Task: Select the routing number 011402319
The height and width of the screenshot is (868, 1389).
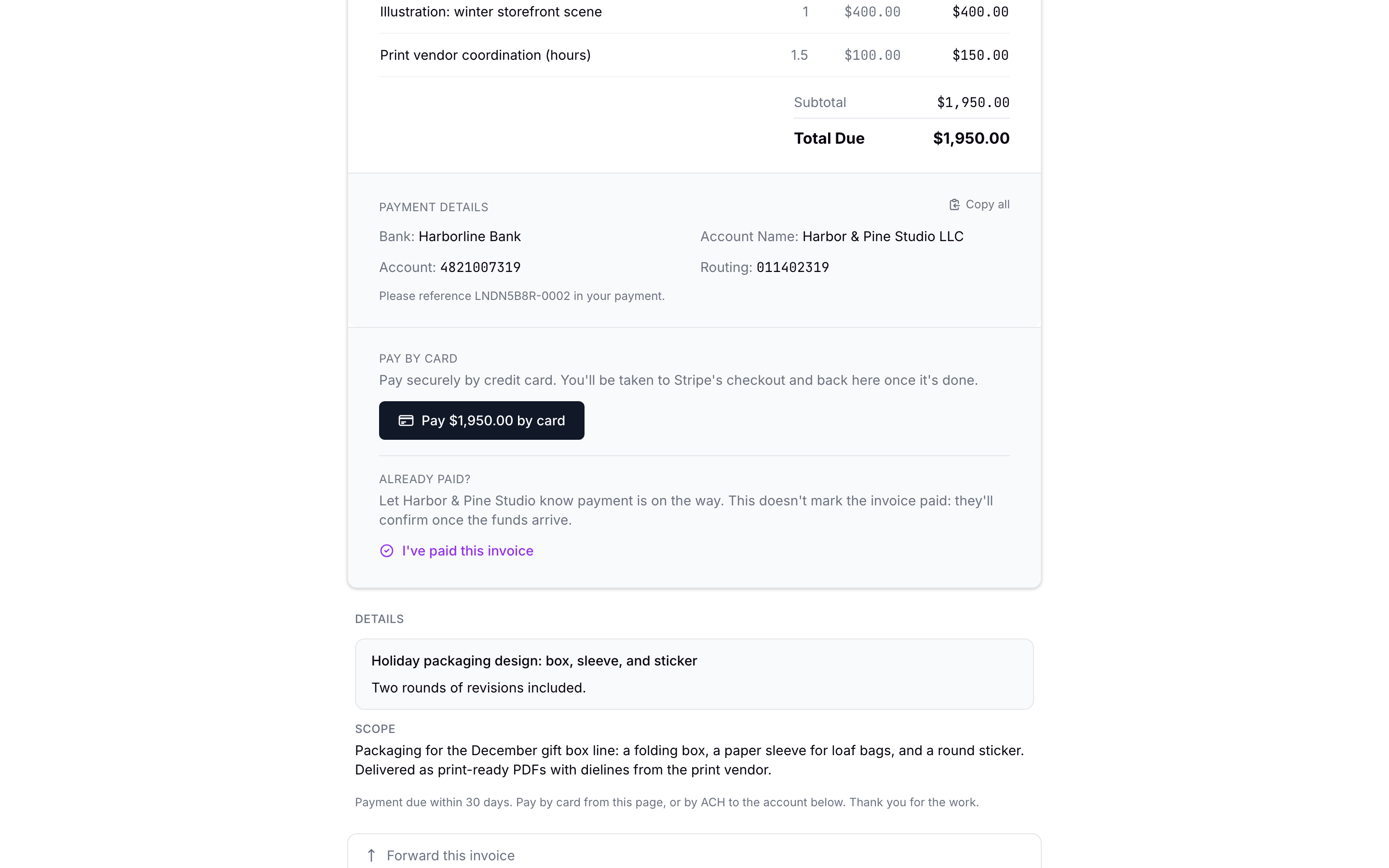Action: [793, 268]
